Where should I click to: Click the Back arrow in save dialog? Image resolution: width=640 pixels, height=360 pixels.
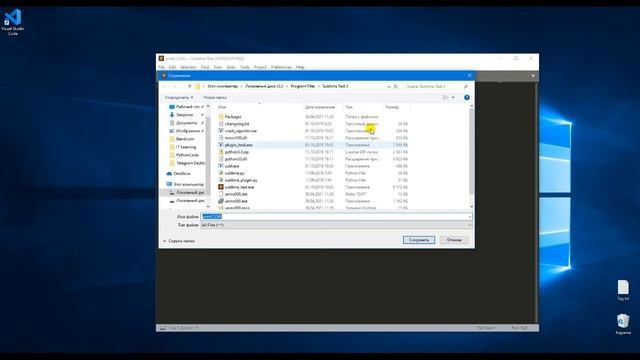[165, 86]
